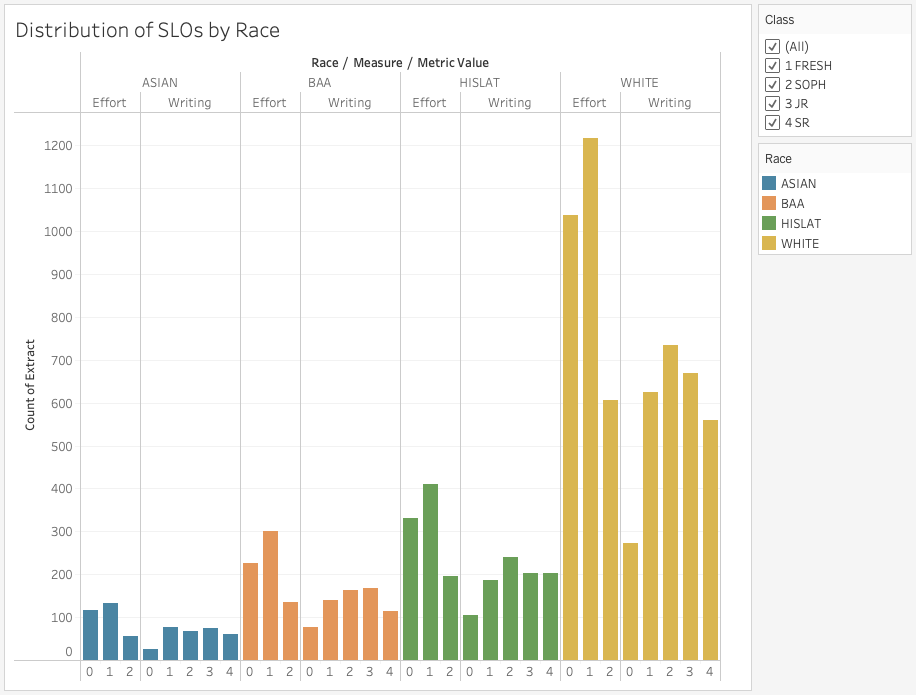Viewport: 916px width, 695px height.
Task: Pick the yellow WHITE legend swatch
Action: click(x=769, y=244)
